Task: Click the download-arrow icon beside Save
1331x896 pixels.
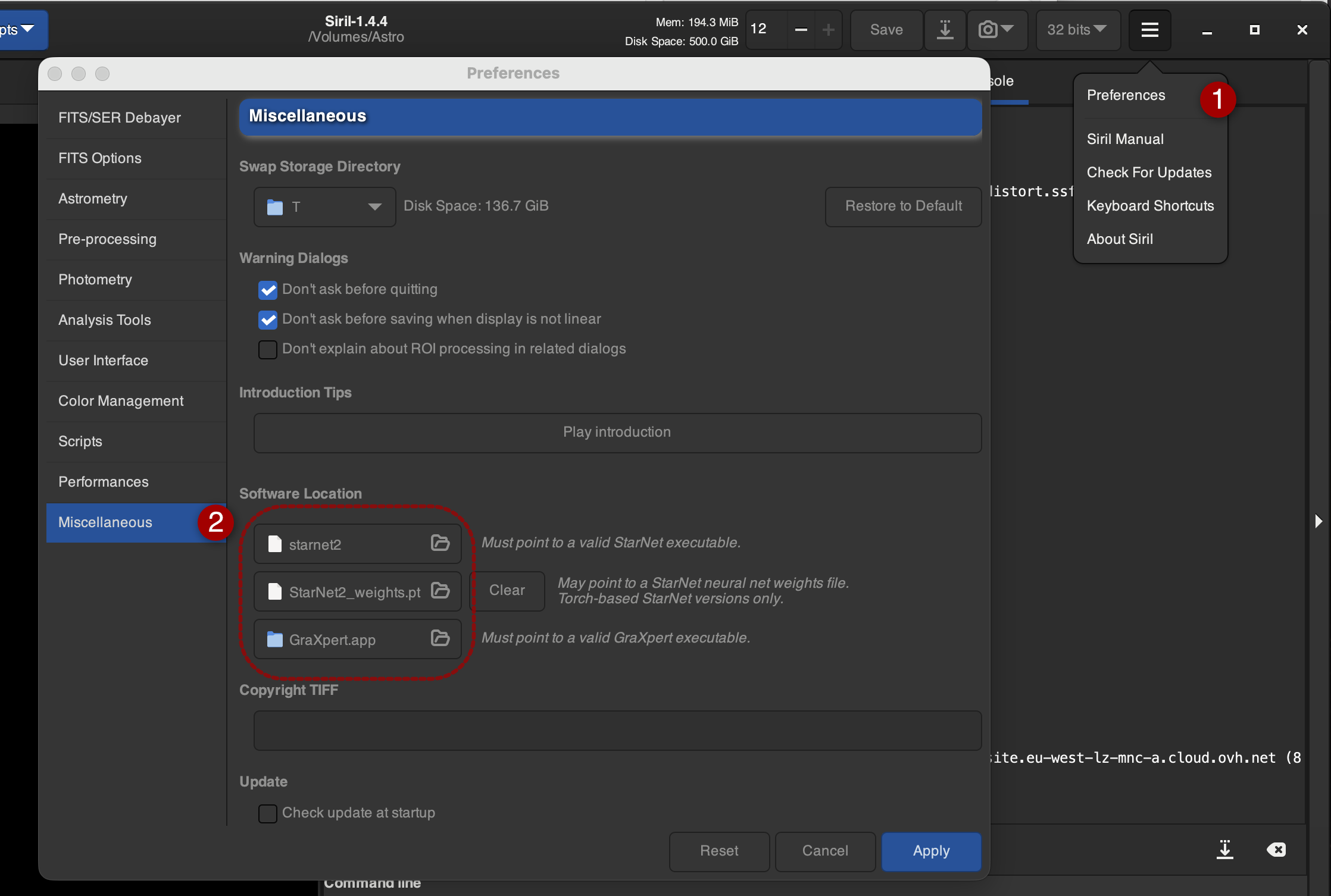Action: click(x=945, y=30)
